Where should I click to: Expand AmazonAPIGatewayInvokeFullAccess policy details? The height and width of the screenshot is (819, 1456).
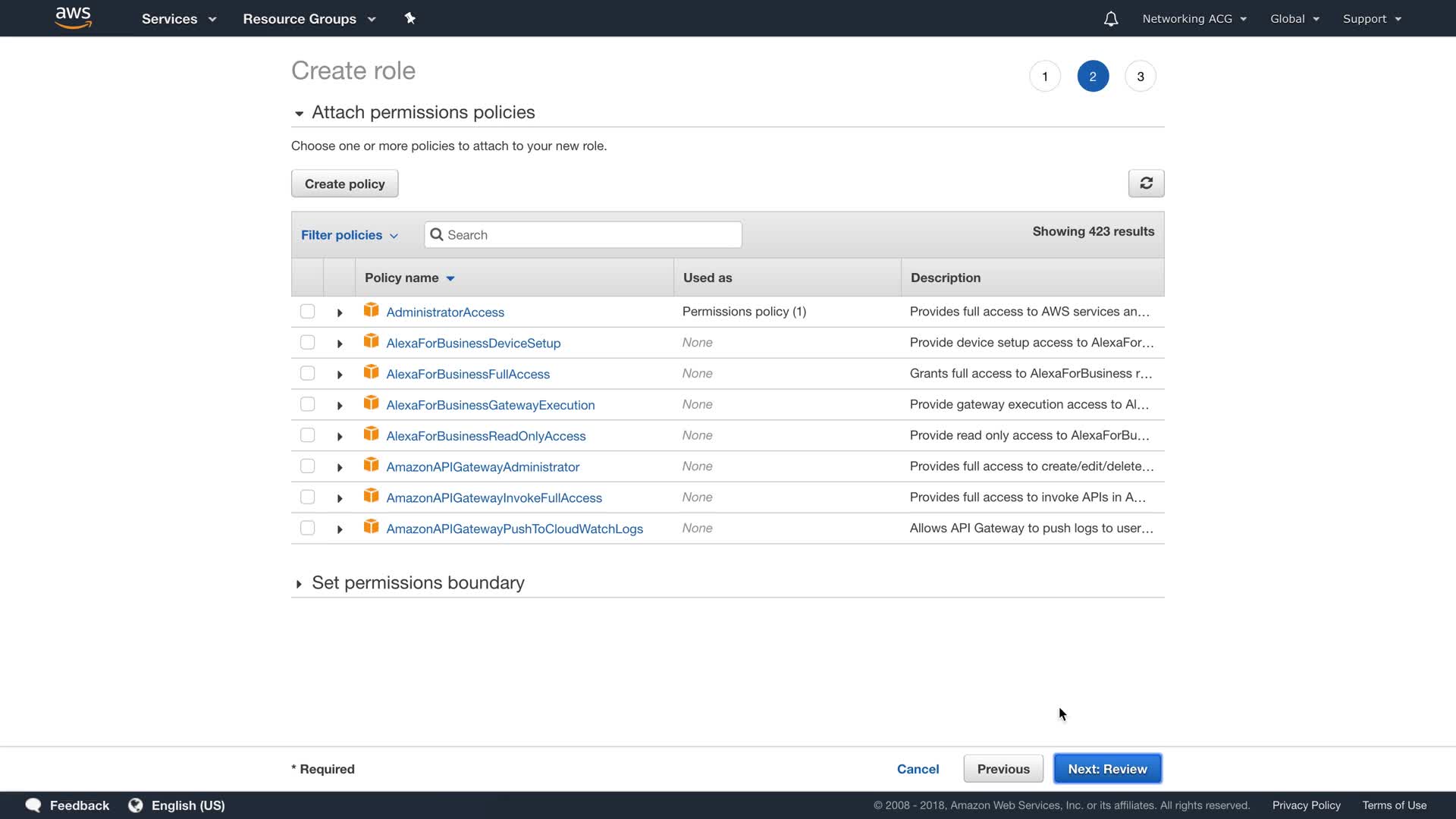[340, 498]
